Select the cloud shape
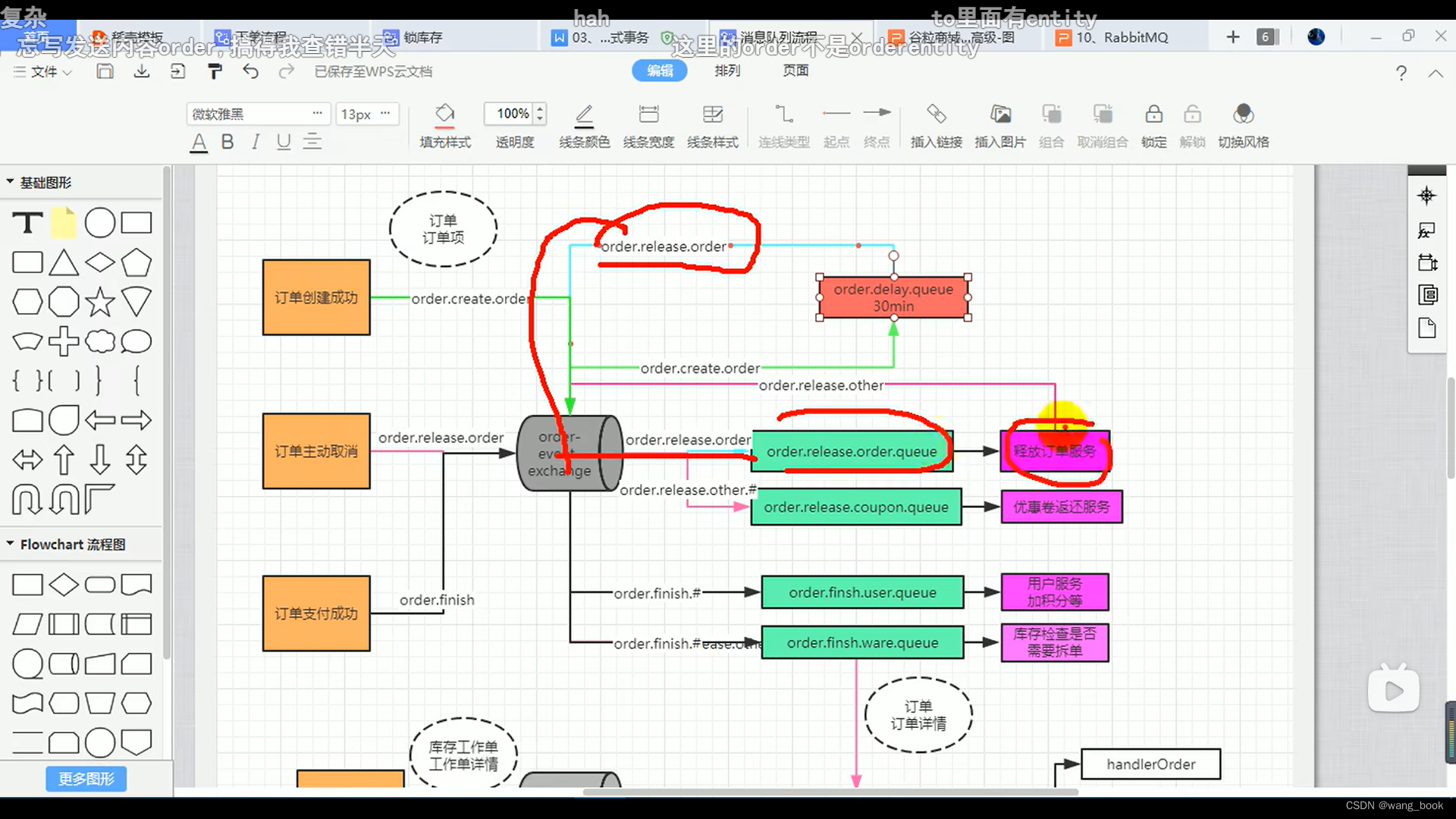1456x819 pixels. pyautogui.click(x=100, y=341)
